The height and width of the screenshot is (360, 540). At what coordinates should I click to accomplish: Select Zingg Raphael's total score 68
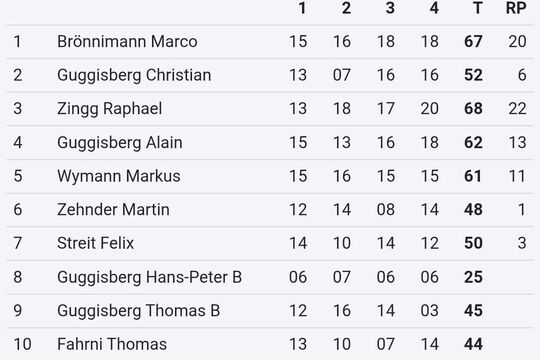pos(473,109)
